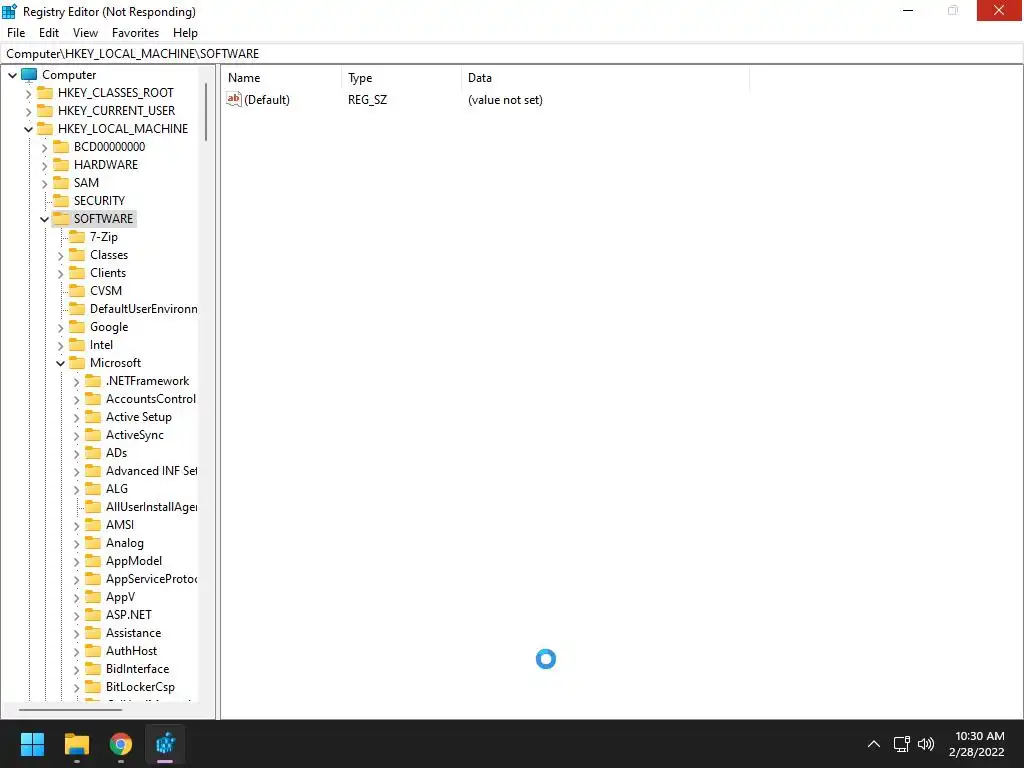Click the volume speaker tray icon
This screenshot has height=768, width=1024.
click(926, 744)
